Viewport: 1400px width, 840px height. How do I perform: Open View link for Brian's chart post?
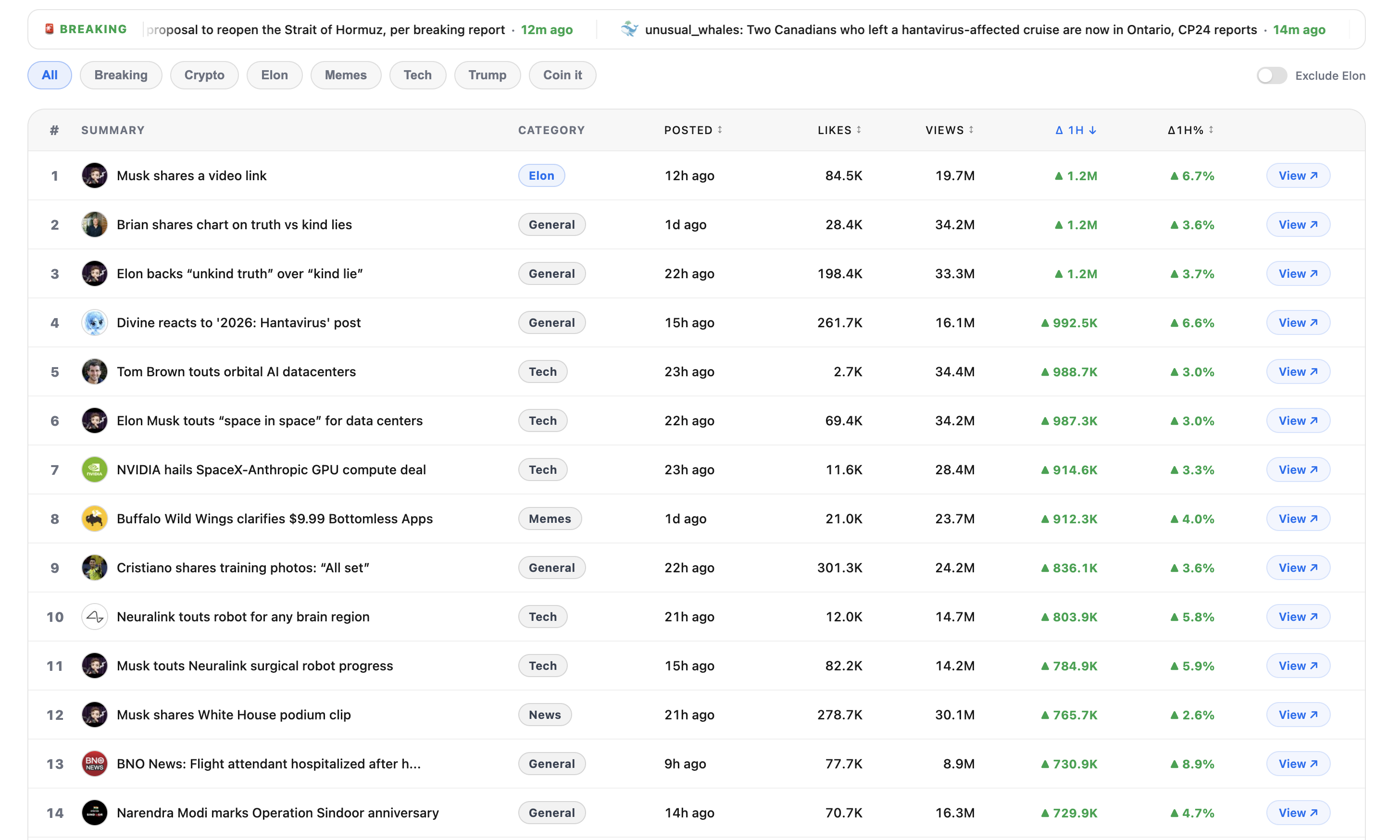(x=1298, y=225)
